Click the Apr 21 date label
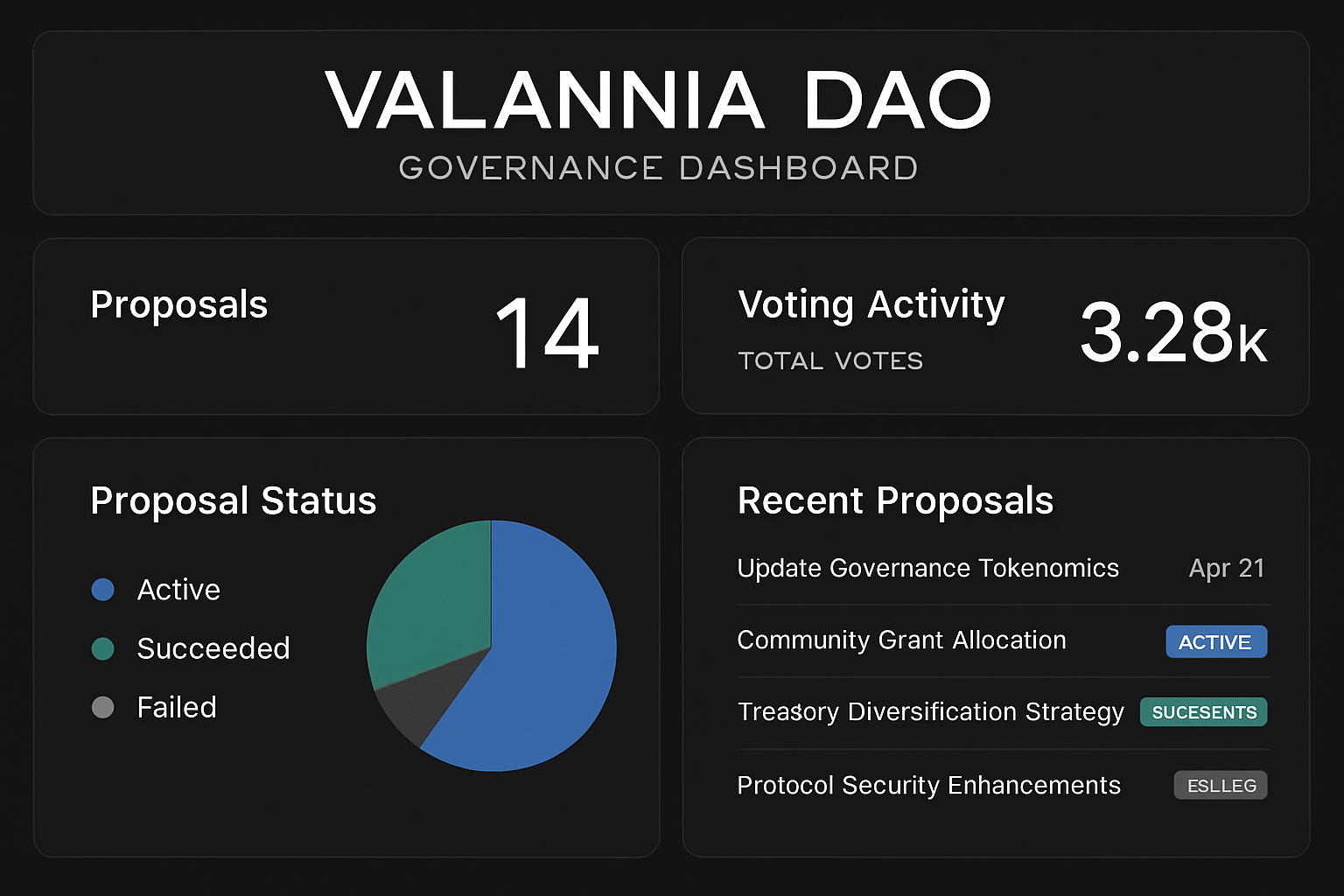1344x896 pixels. tap(1226, 568)
